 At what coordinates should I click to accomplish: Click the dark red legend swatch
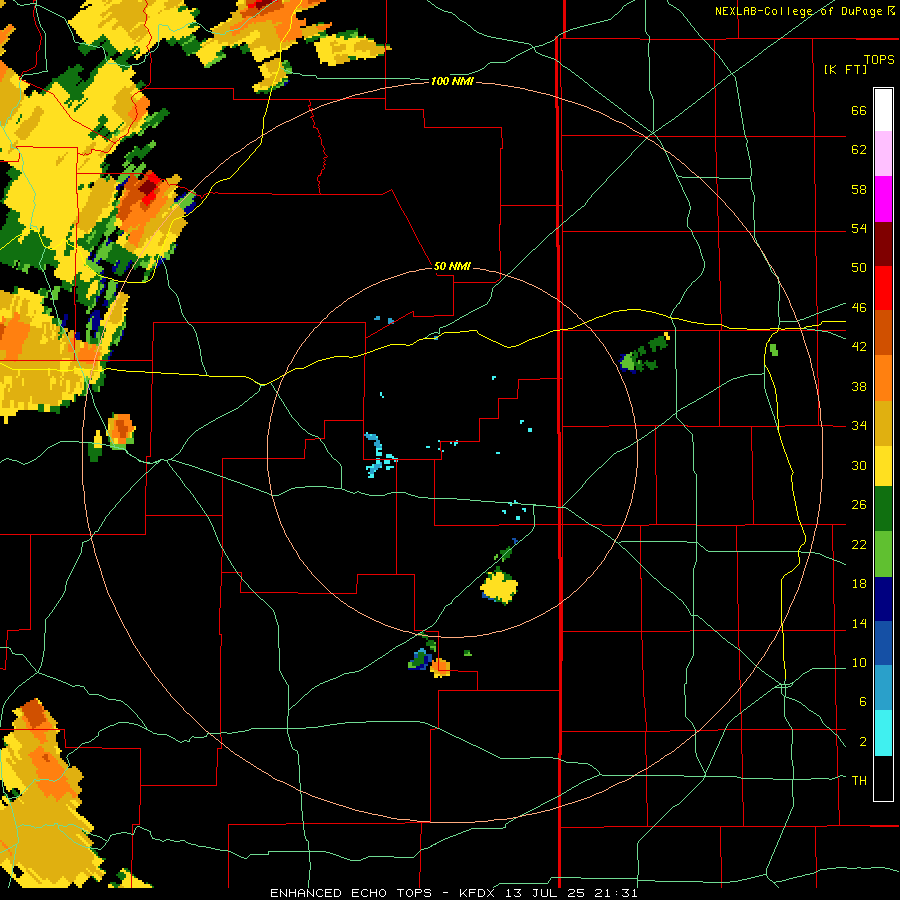[x=883, y=243]
